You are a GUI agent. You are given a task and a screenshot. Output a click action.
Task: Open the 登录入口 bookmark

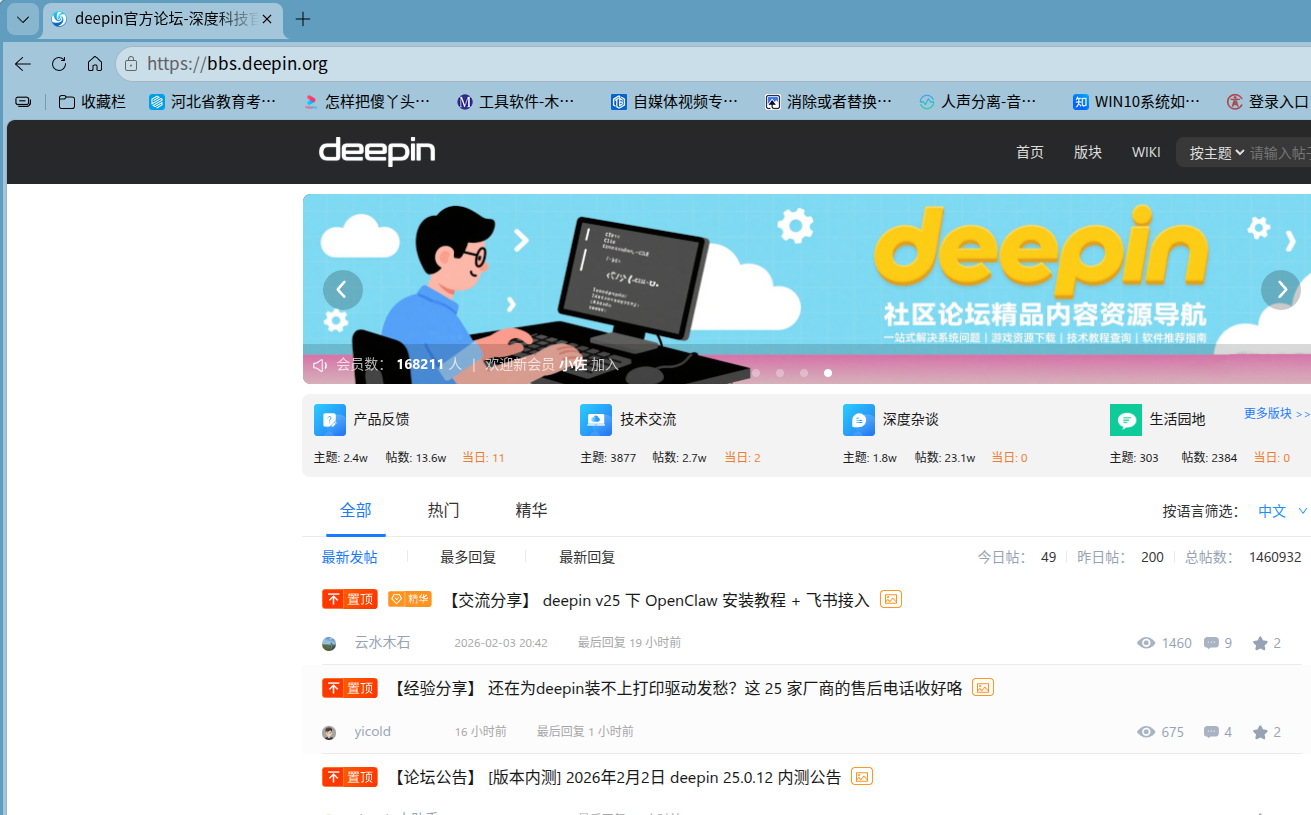pos(1268,101)
